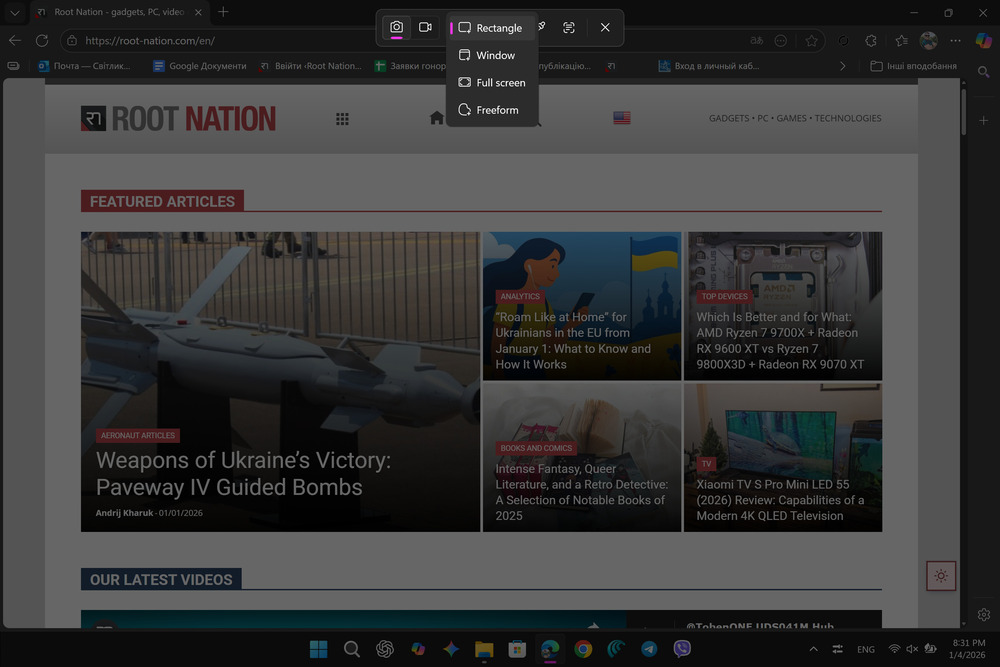Open the Paveway IV Guided Bombs article
1000x667 pixels.
point(243,474)
